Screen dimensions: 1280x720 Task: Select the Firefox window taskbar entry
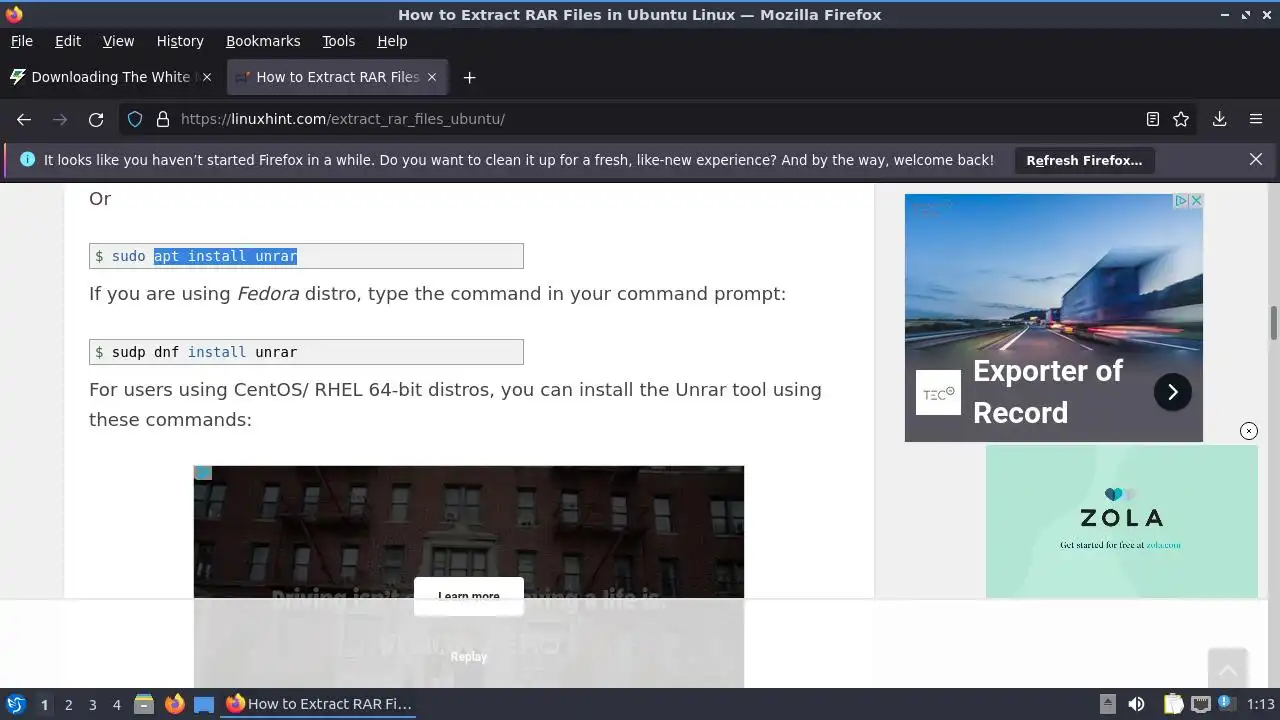click(x=319, y=704)
